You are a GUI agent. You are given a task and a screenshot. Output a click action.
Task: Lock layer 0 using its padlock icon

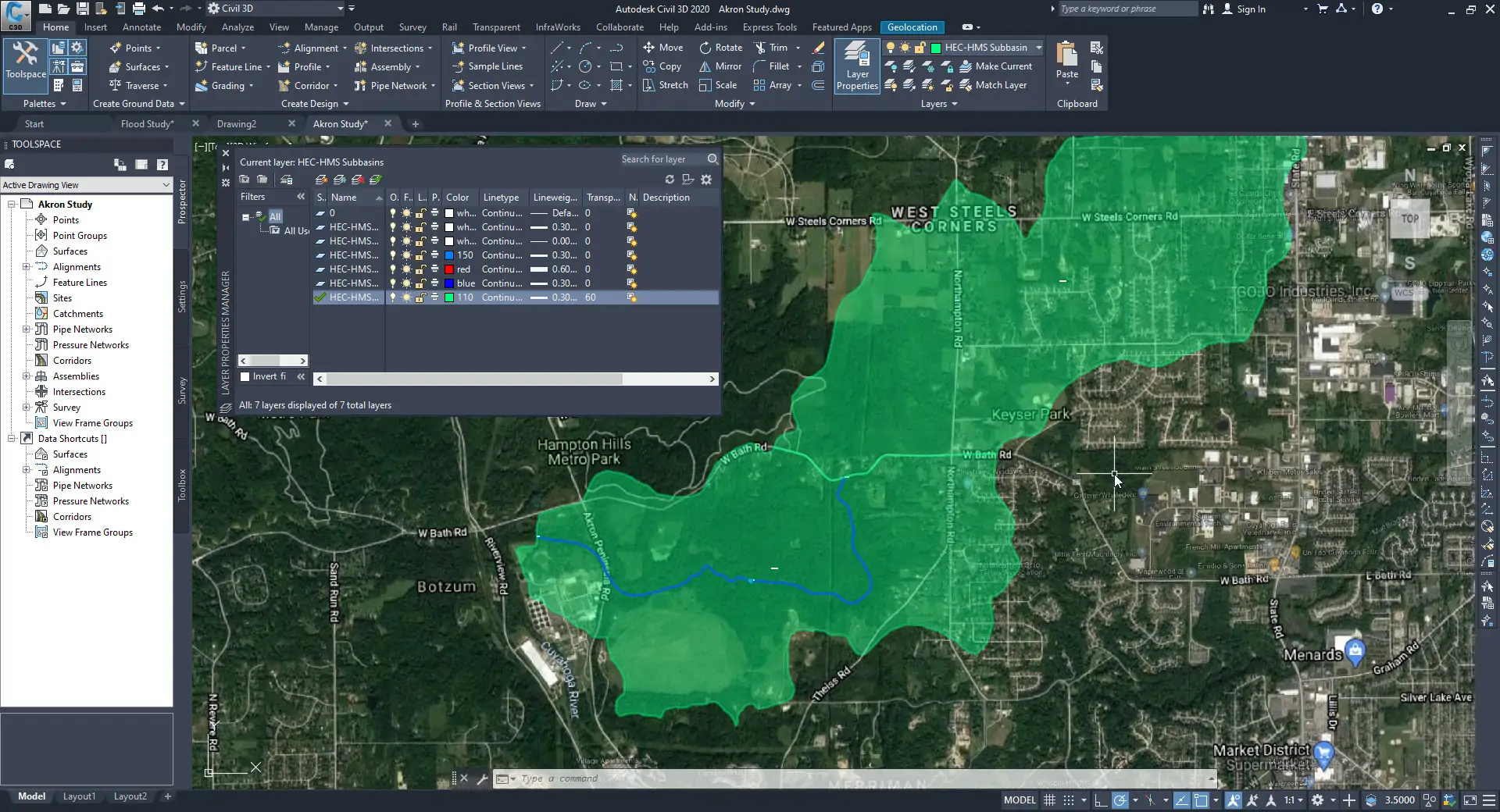[422, 212]
